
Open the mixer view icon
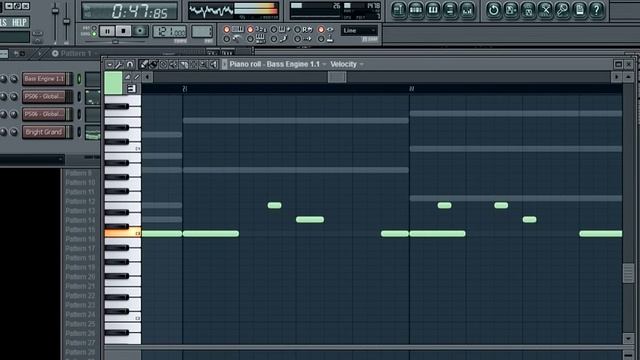pyautogui.click(x=467, y=10)
